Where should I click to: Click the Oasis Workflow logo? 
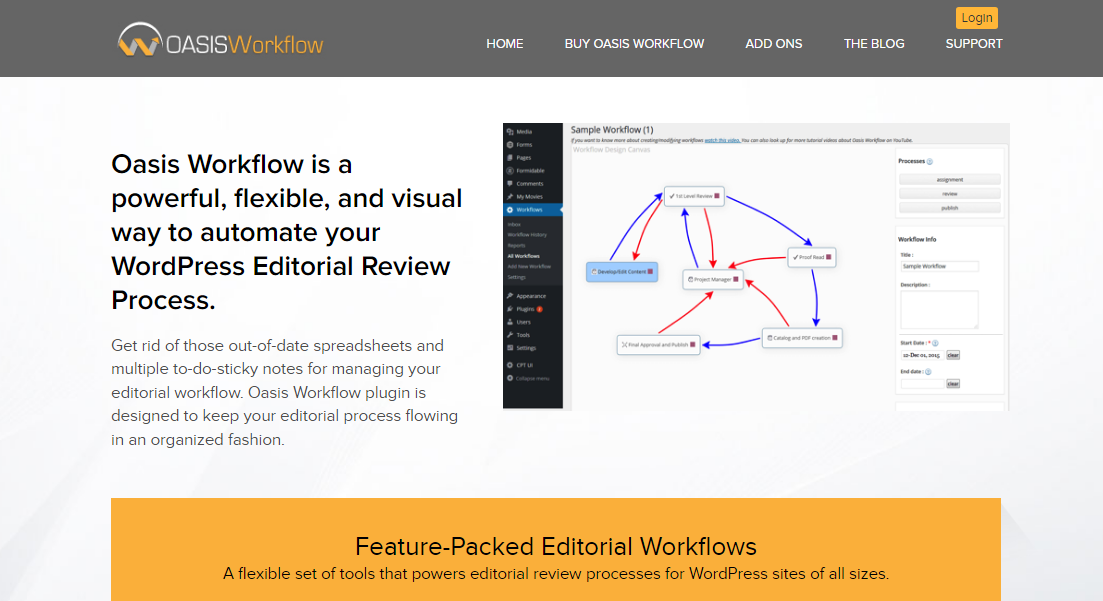220,39
